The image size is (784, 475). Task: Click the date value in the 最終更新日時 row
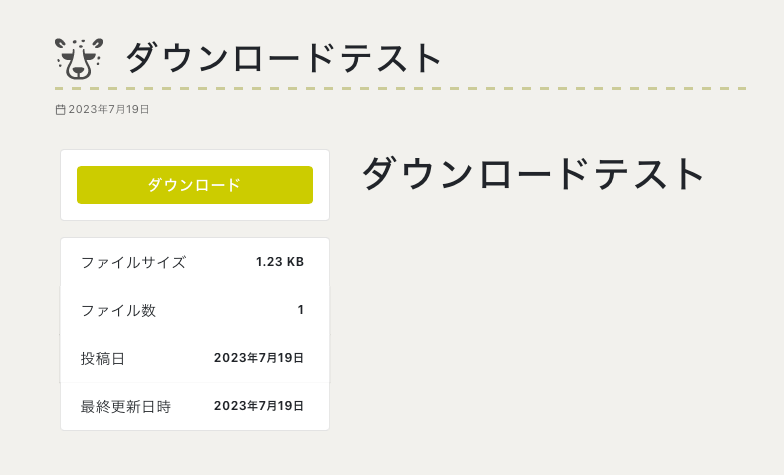pyautogui.click(x=259, y=406)
